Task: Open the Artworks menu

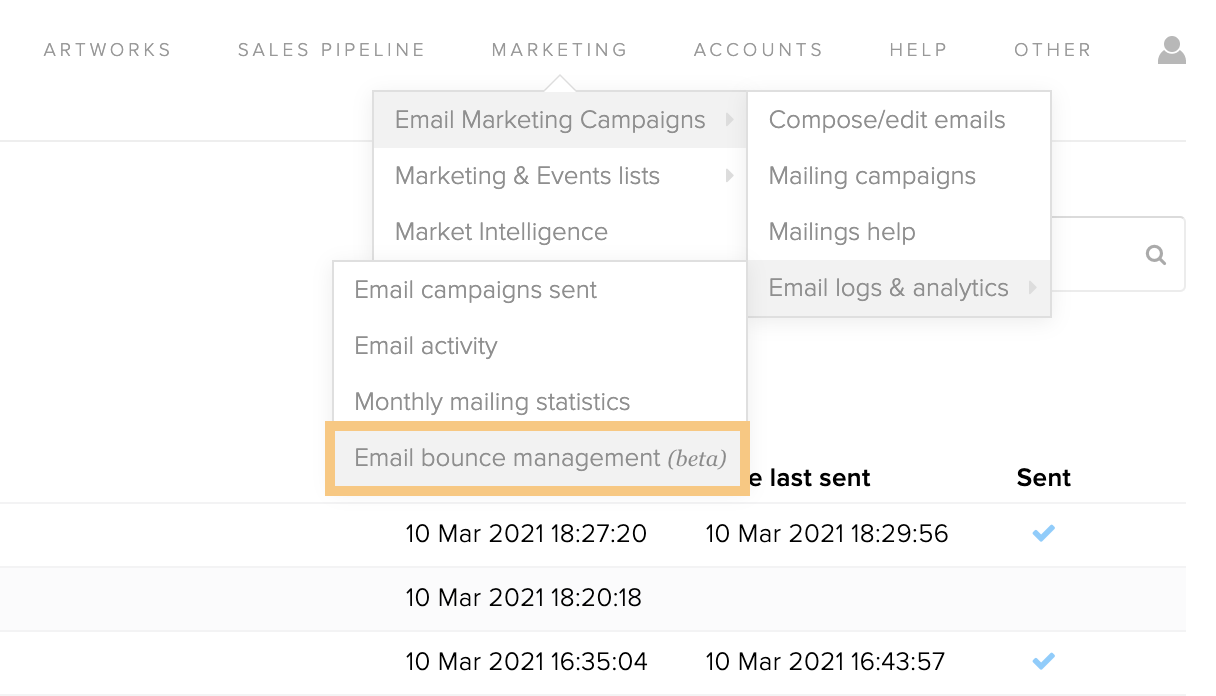Action: tap(108, 50)
